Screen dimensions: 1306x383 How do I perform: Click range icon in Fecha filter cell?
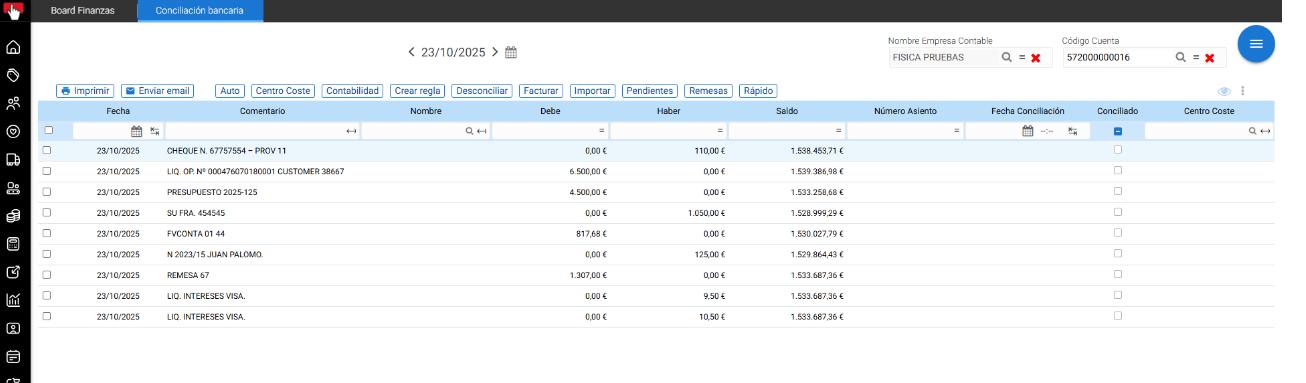155,131
